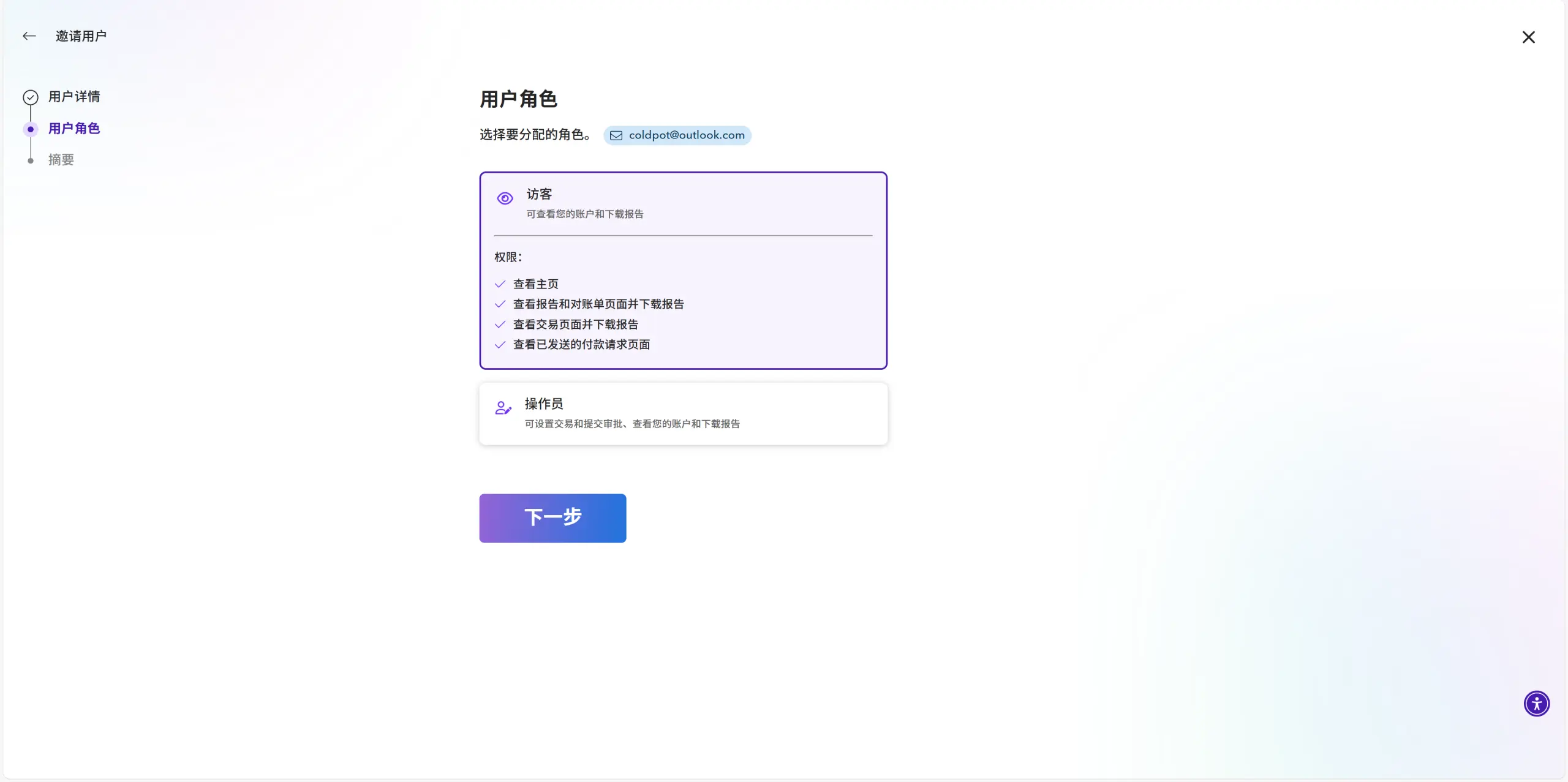Screen dimensions: 1568x782
Task: Click the eye icon on the 访客 card
Action: pos(505,198)
